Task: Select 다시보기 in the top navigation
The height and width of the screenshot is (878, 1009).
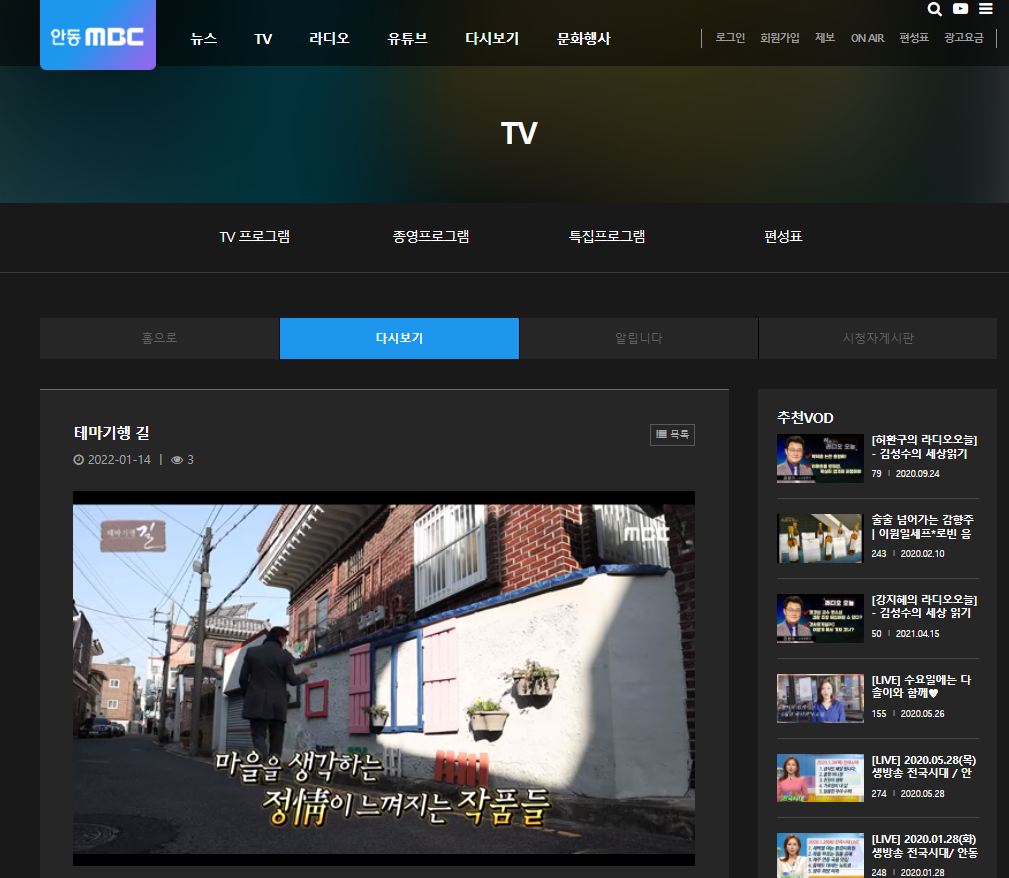Action: tap(492, 39)
